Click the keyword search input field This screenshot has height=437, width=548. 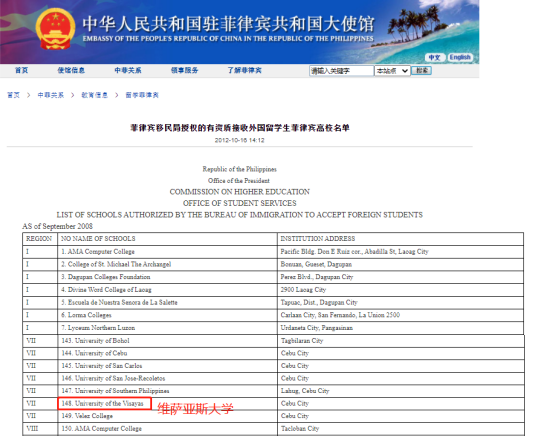(x=341, y=71)
